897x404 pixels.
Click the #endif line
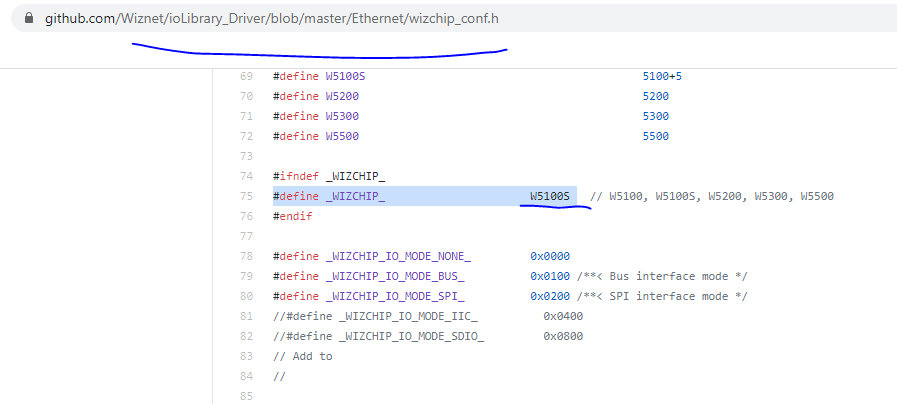[x=292, y=216]
